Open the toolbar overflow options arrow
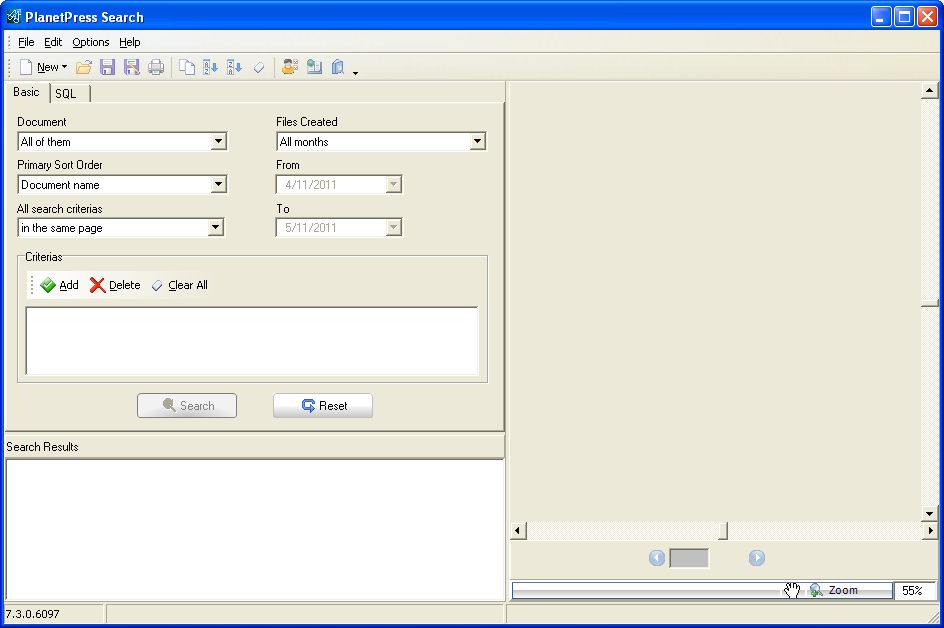Screen dimensions: 944x628 [355, 72]
